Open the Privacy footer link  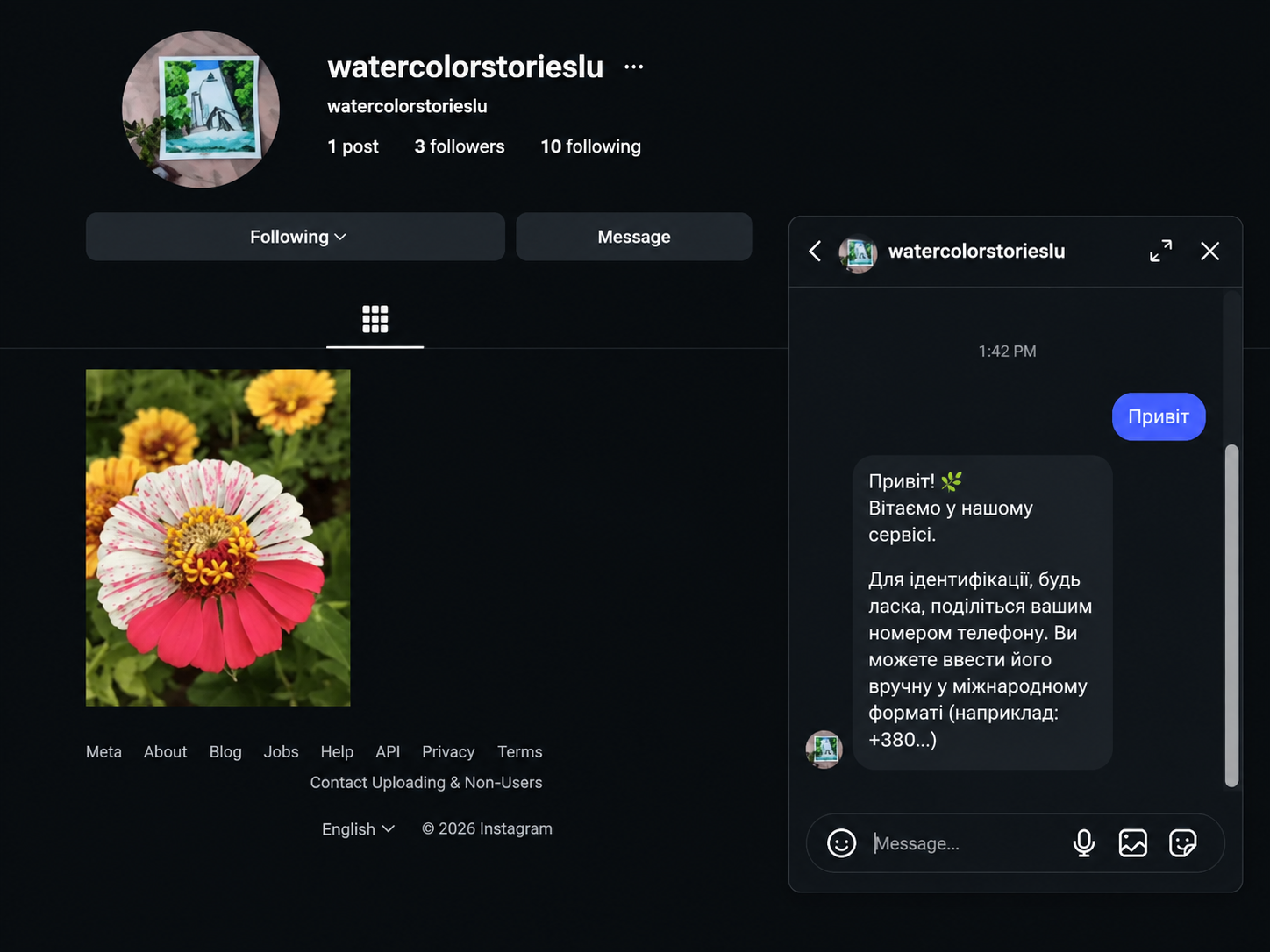pyautogui.click(x=448, y=752)
